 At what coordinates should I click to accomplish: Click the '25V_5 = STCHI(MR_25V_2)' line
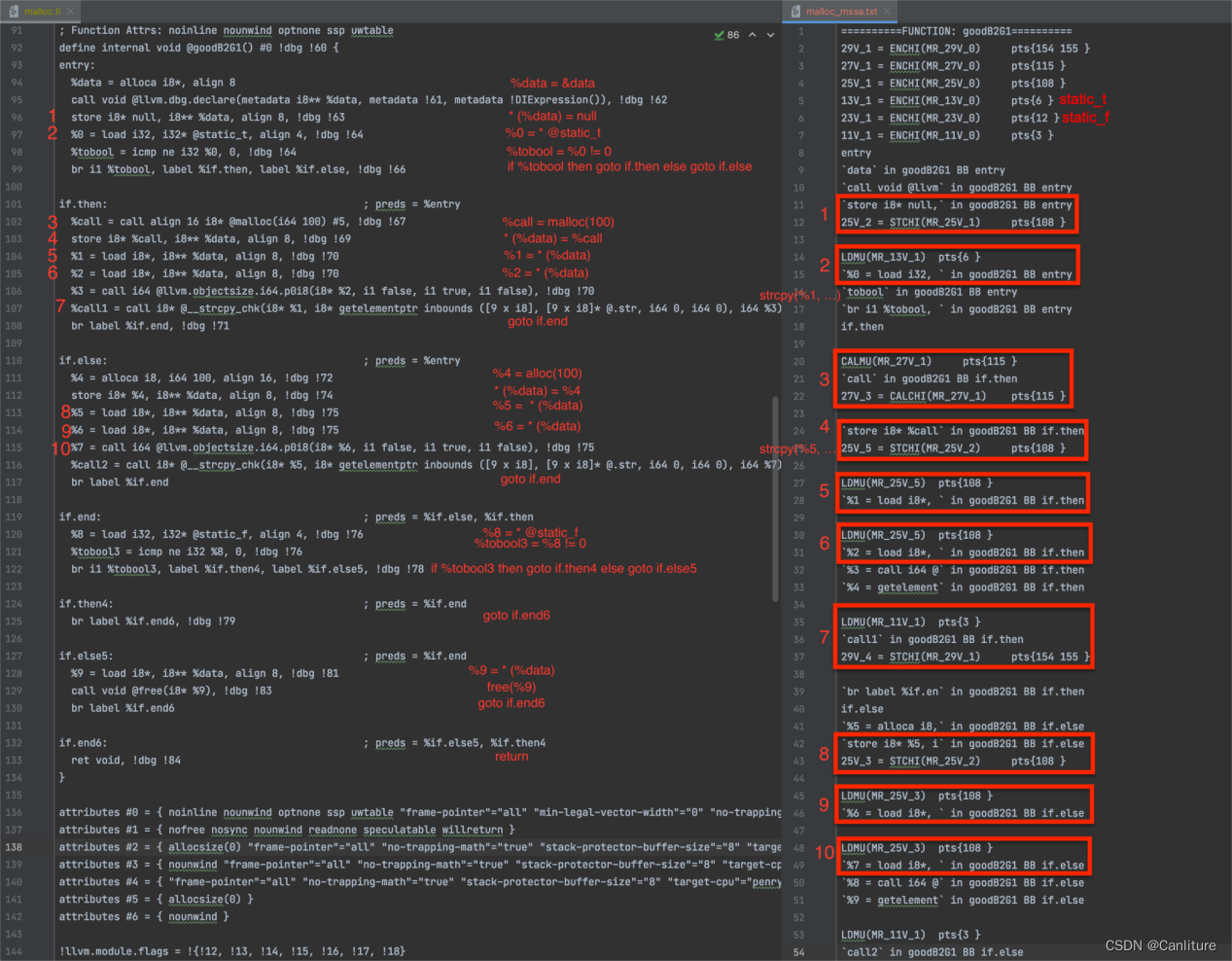[954, 448]
